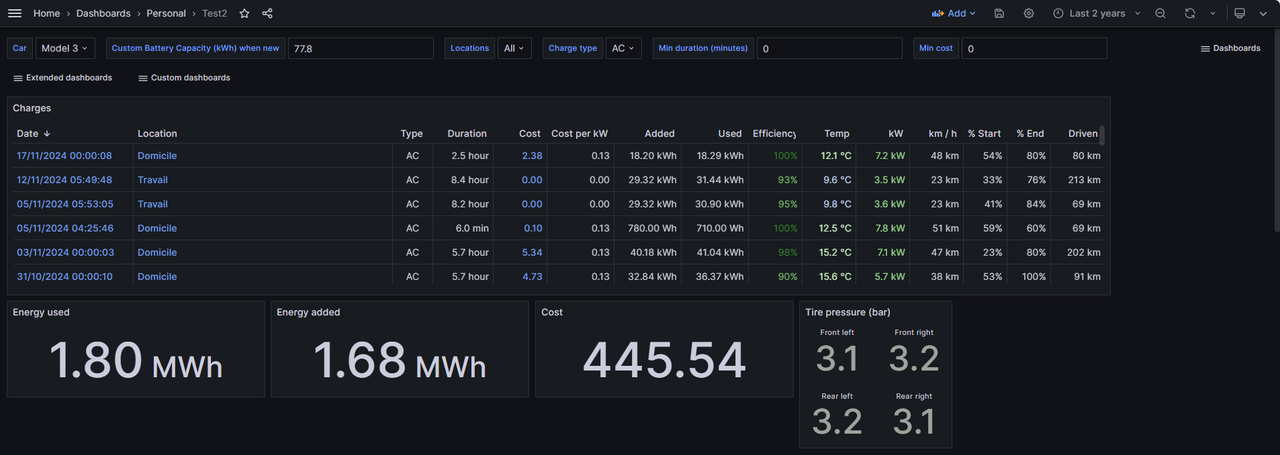1280x455 pixels.
Task: Open the Add panel dropdown
Action: [x=953, y=13]
